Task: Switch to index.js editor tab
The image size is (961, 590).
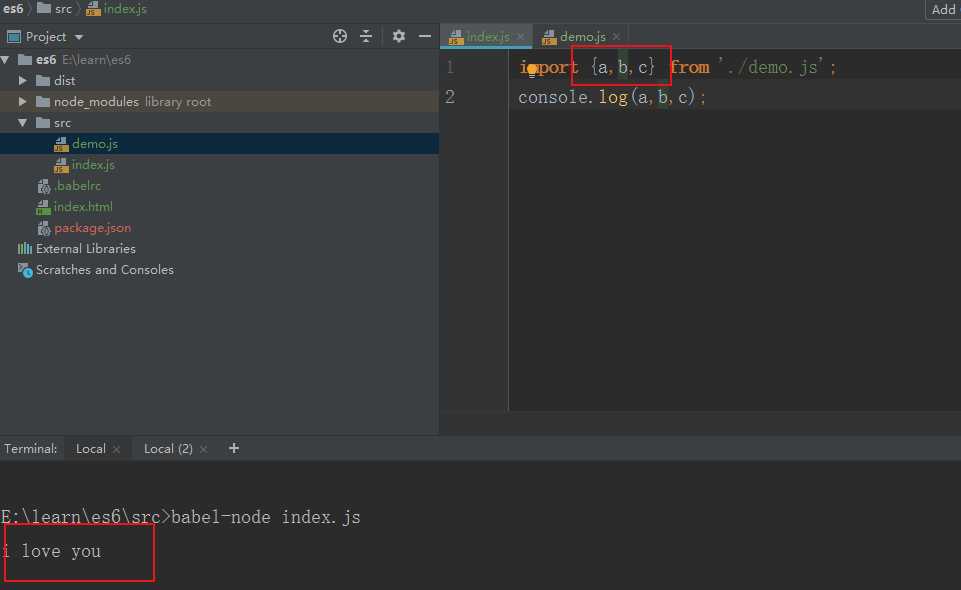Action: 488,37
